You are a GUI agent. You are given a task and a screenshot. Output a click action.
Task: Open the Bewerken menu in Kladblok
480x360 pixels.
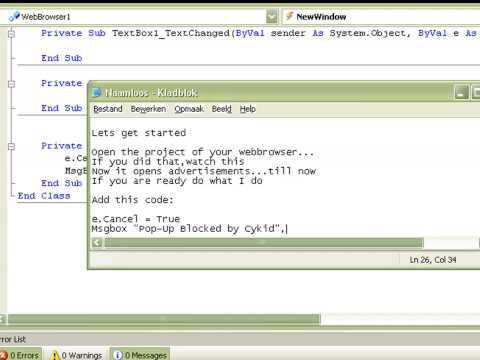pos(148,109)
